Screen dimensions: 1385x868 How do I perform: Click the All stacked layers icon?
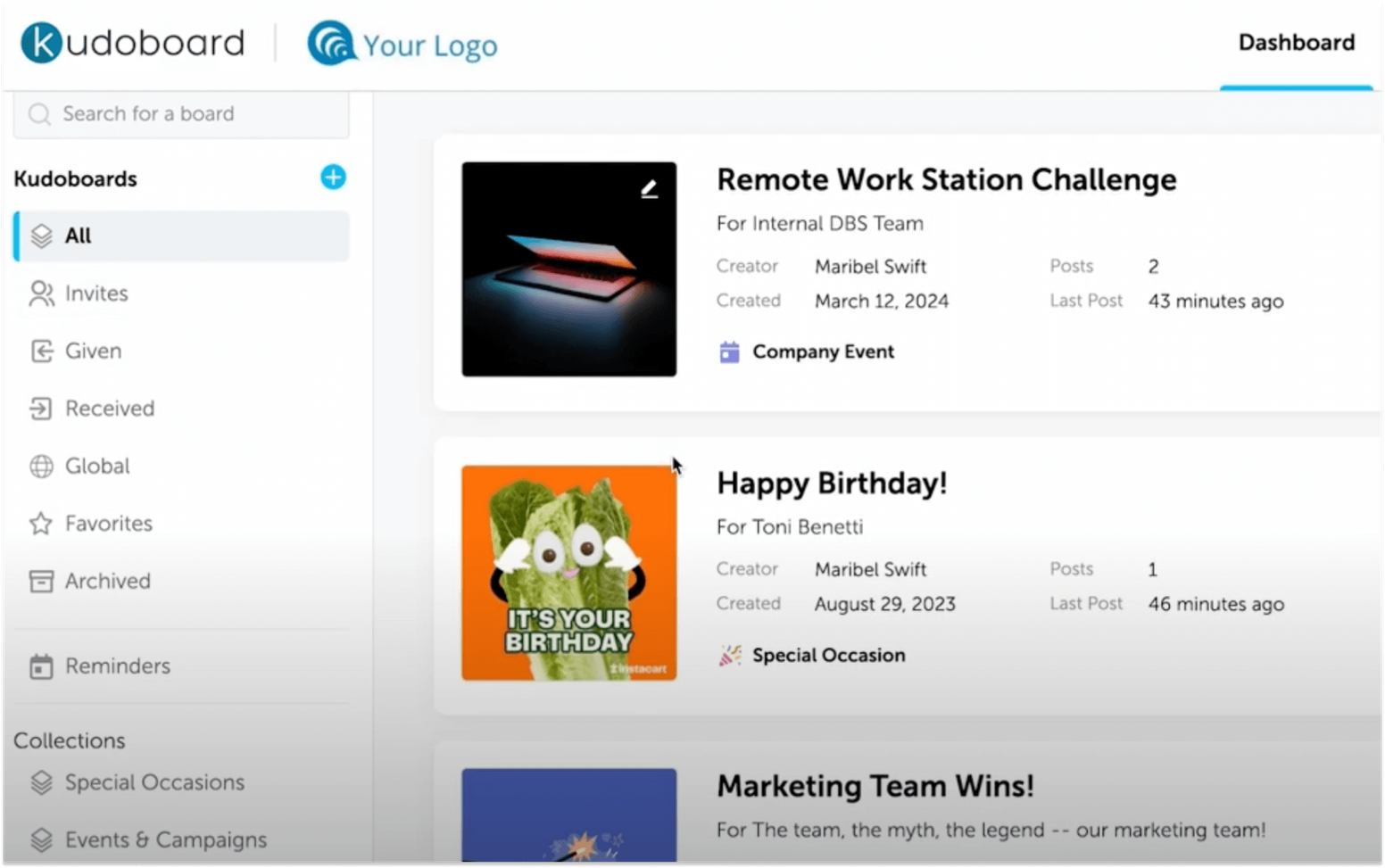[42, 236]
